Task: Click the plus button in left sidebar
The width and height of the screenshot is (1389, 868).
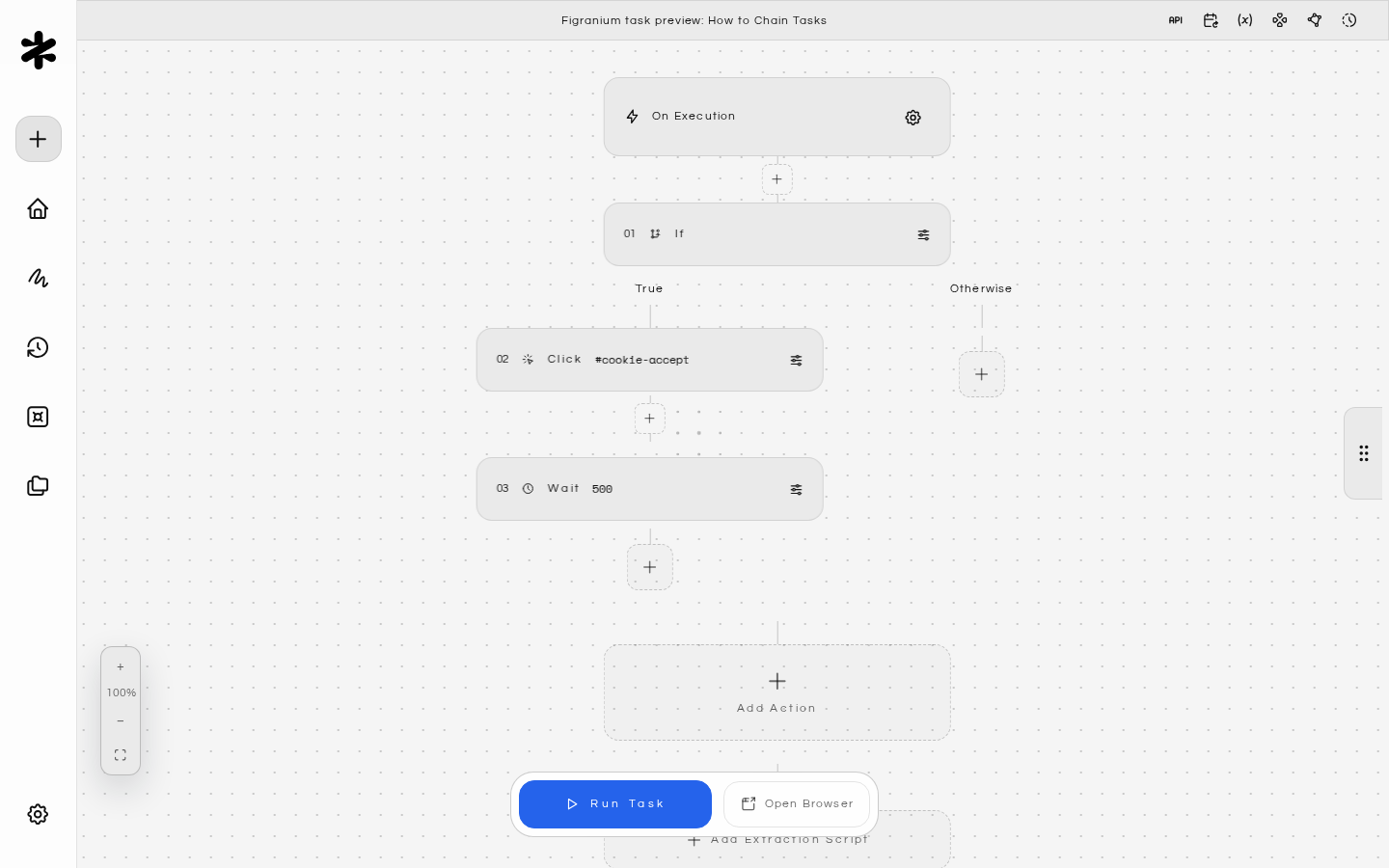Action: (39, 139)
